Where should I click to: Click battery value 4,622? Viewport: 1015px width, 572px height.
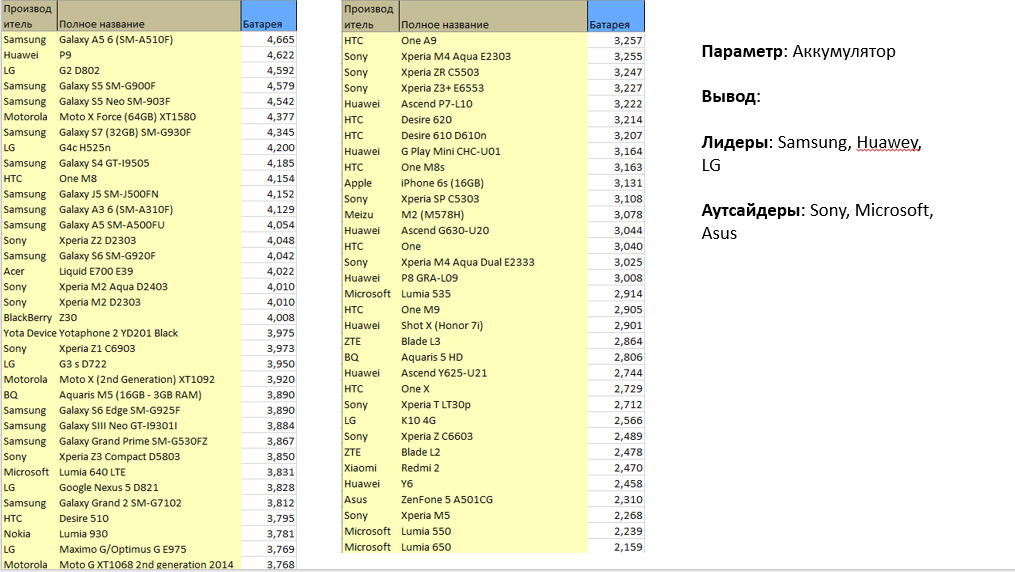[x=269, y=55]
